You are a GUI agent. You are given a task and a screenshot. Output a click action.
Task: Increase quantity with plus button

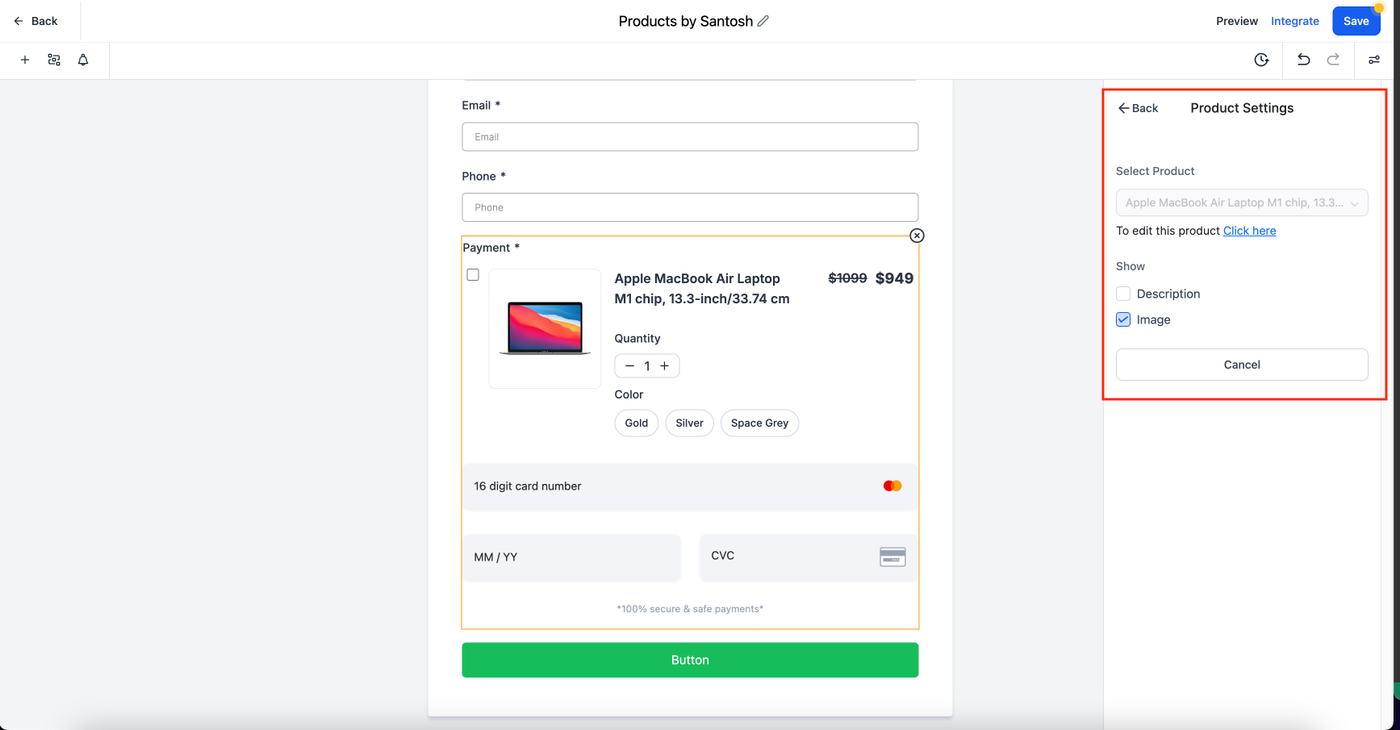coord(664,366)
